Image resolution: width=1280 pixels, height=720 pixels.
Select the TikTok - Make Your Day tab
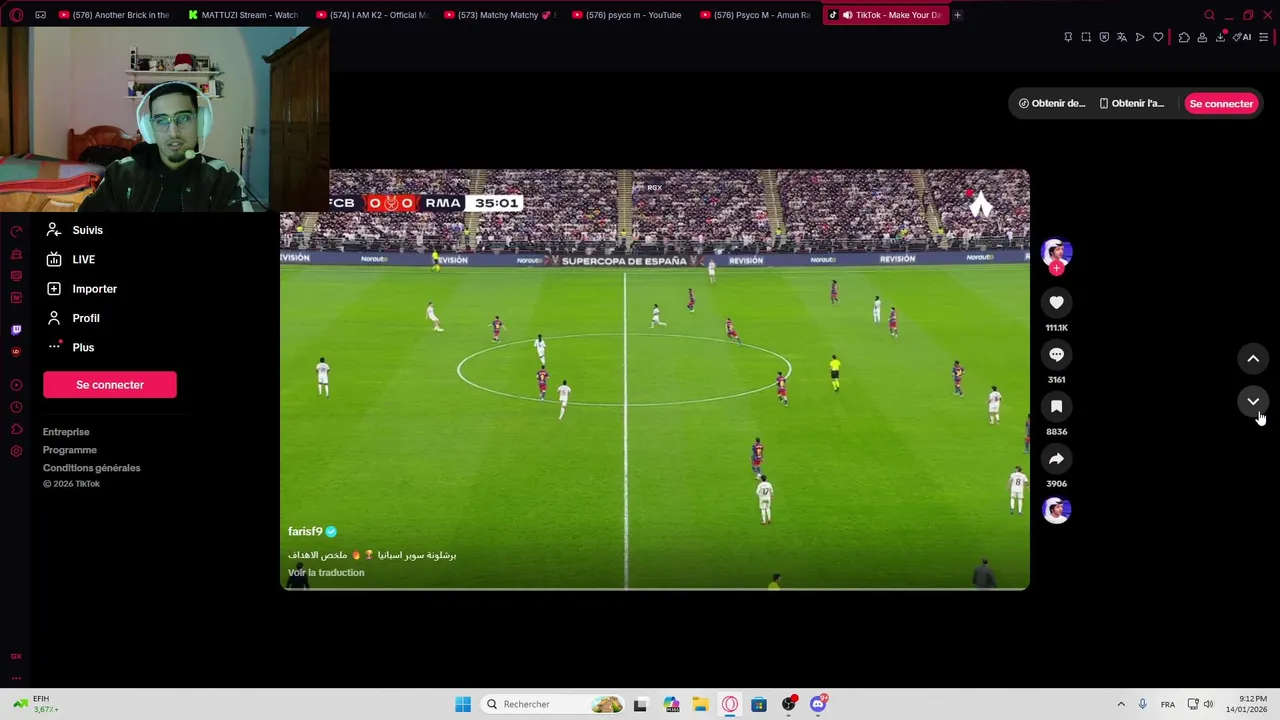coord(885,15)
